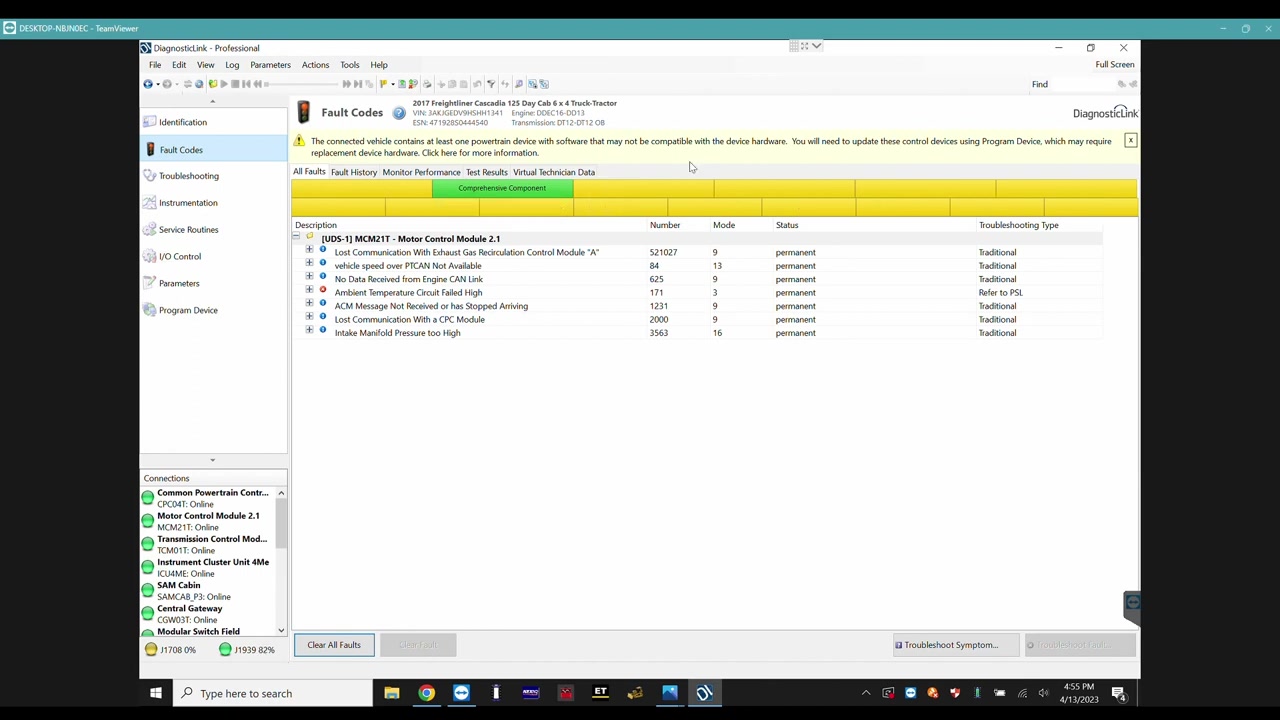Switch to the Fault History tab
1280x720 pixels.
pyautogui.click(x=354, y=172)
